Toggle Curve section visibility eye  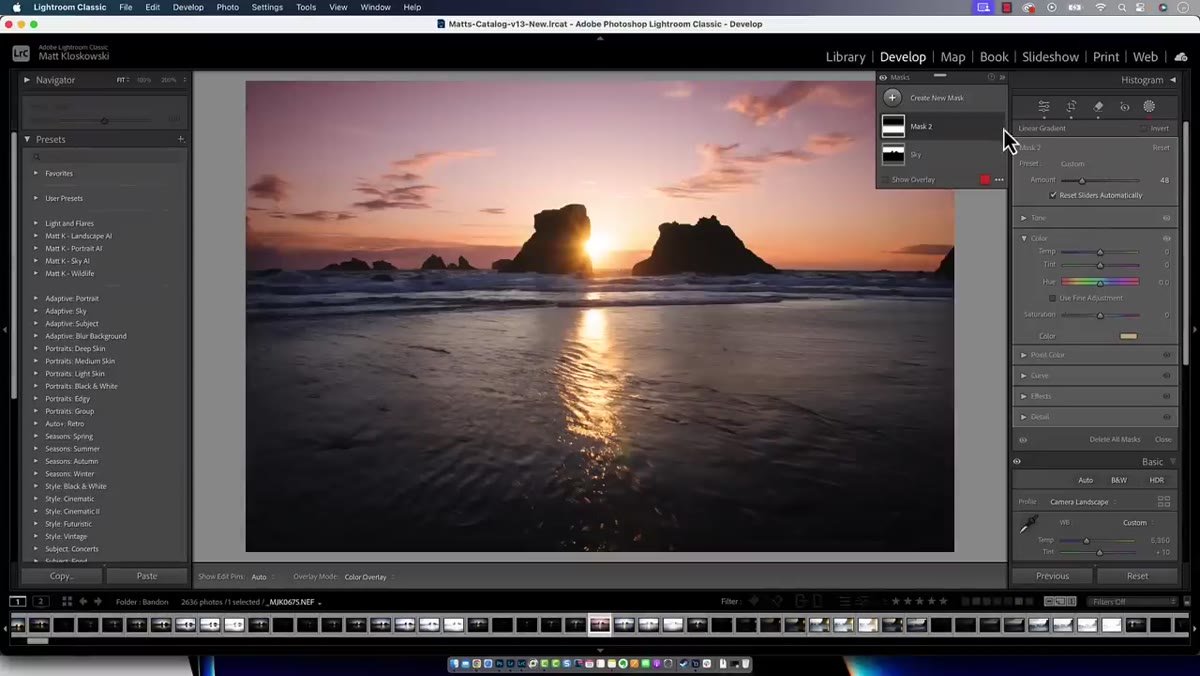pyautogui.click(x=1166, y=376)
